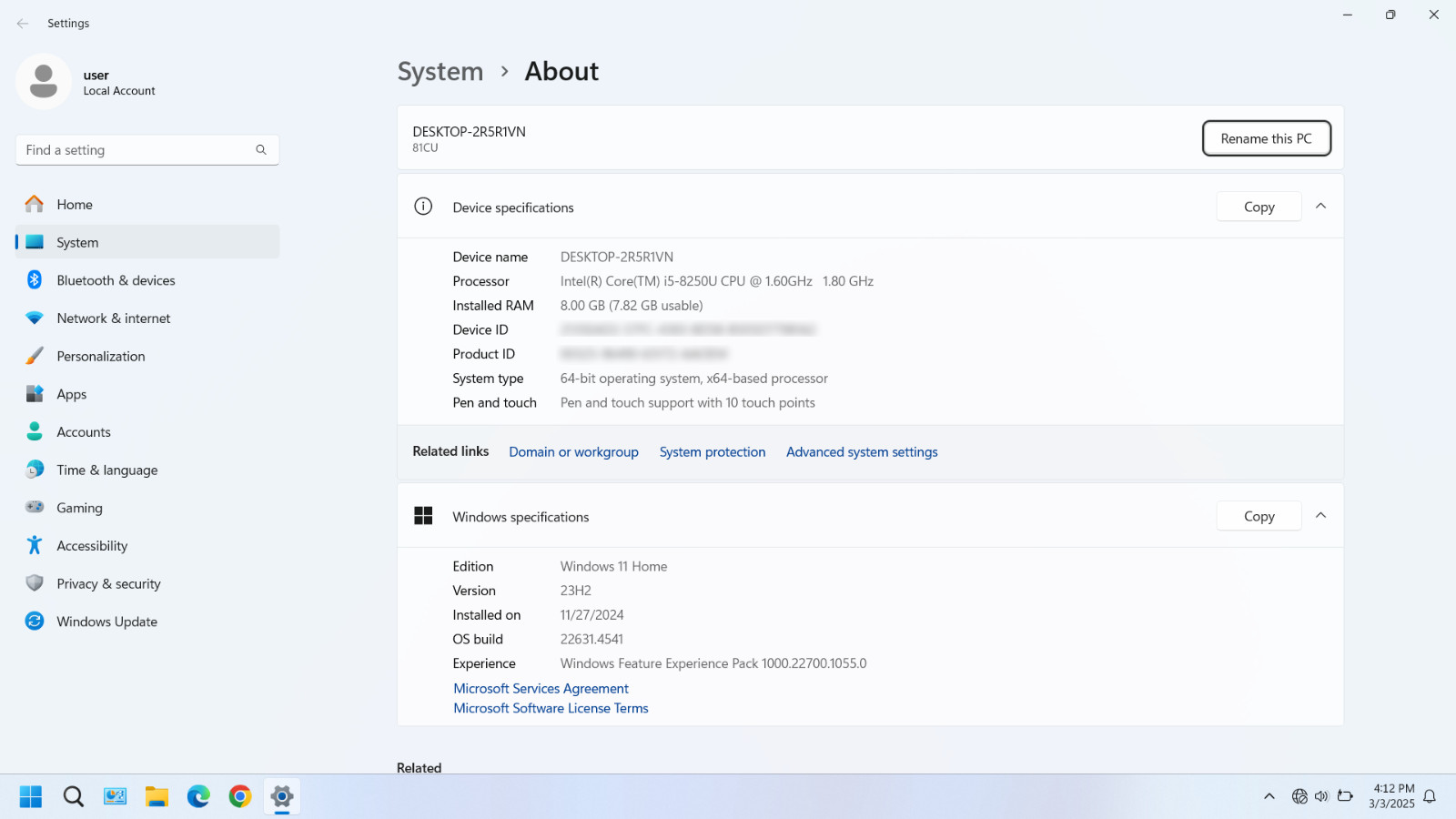This screenshot has width=1456, height=819.
Task: Collapse the Device specifications section
Action: (x=1321, y=207)
